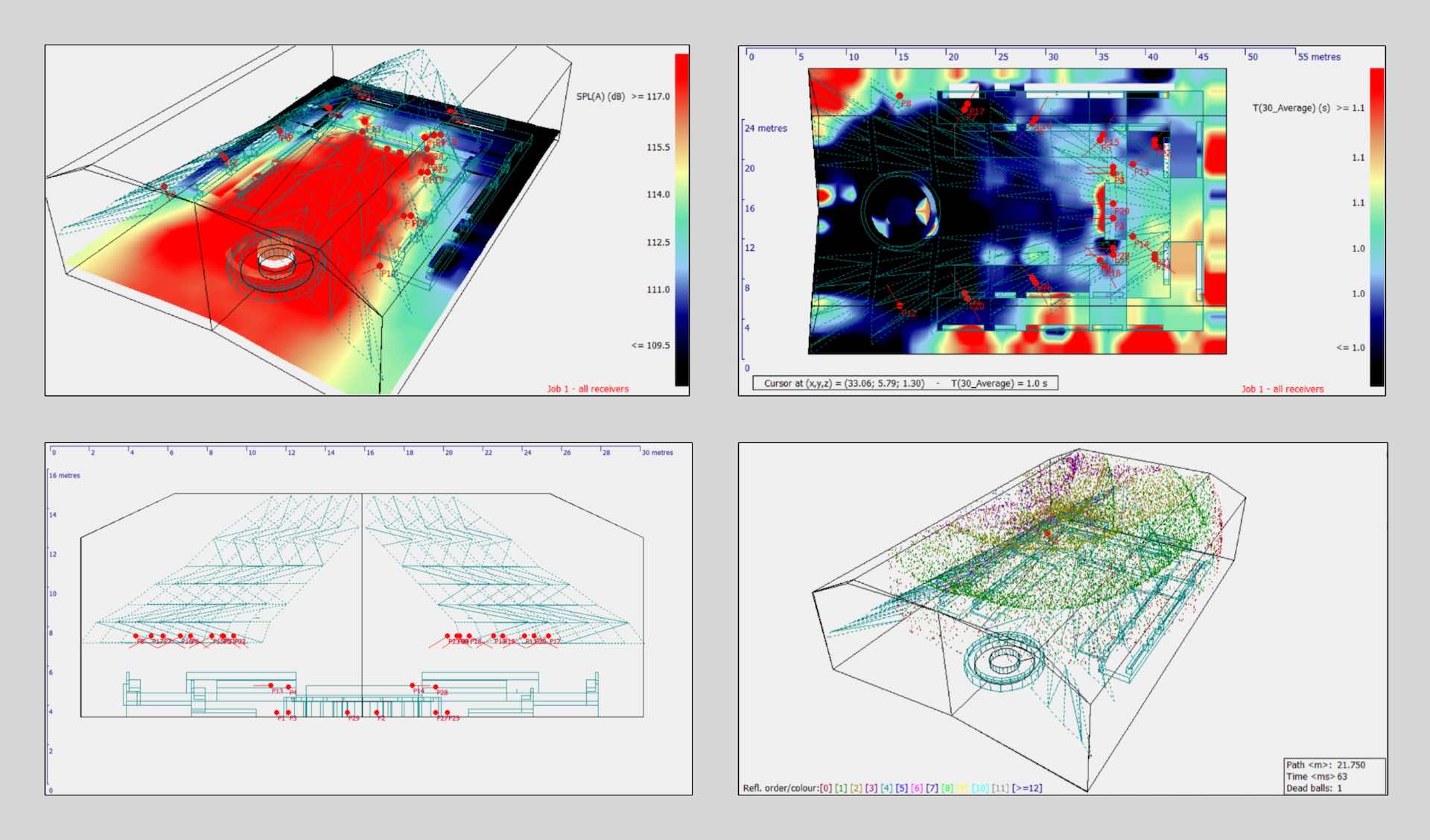Click 'Job 1 - all receivers' under T30 map

coord(1282,389)
